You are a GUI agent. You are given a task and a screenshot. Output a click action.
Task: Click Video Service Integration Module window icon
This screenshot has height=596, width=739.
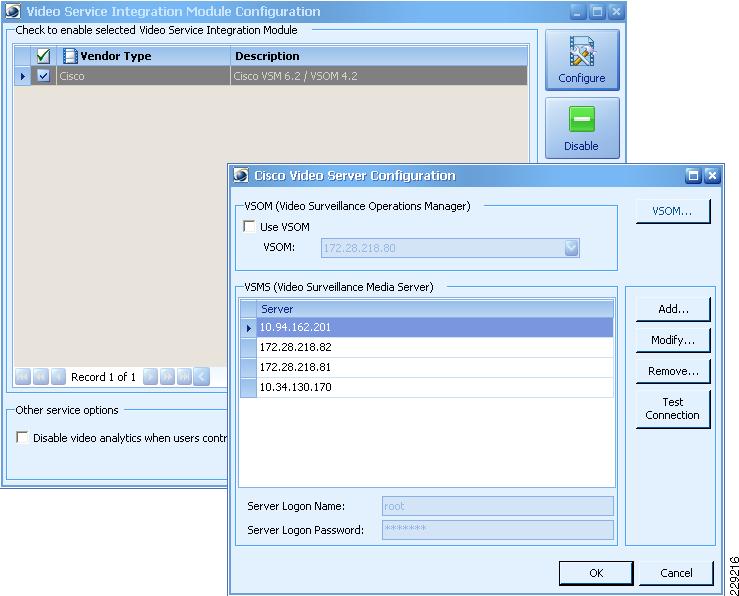click(13, 11)
